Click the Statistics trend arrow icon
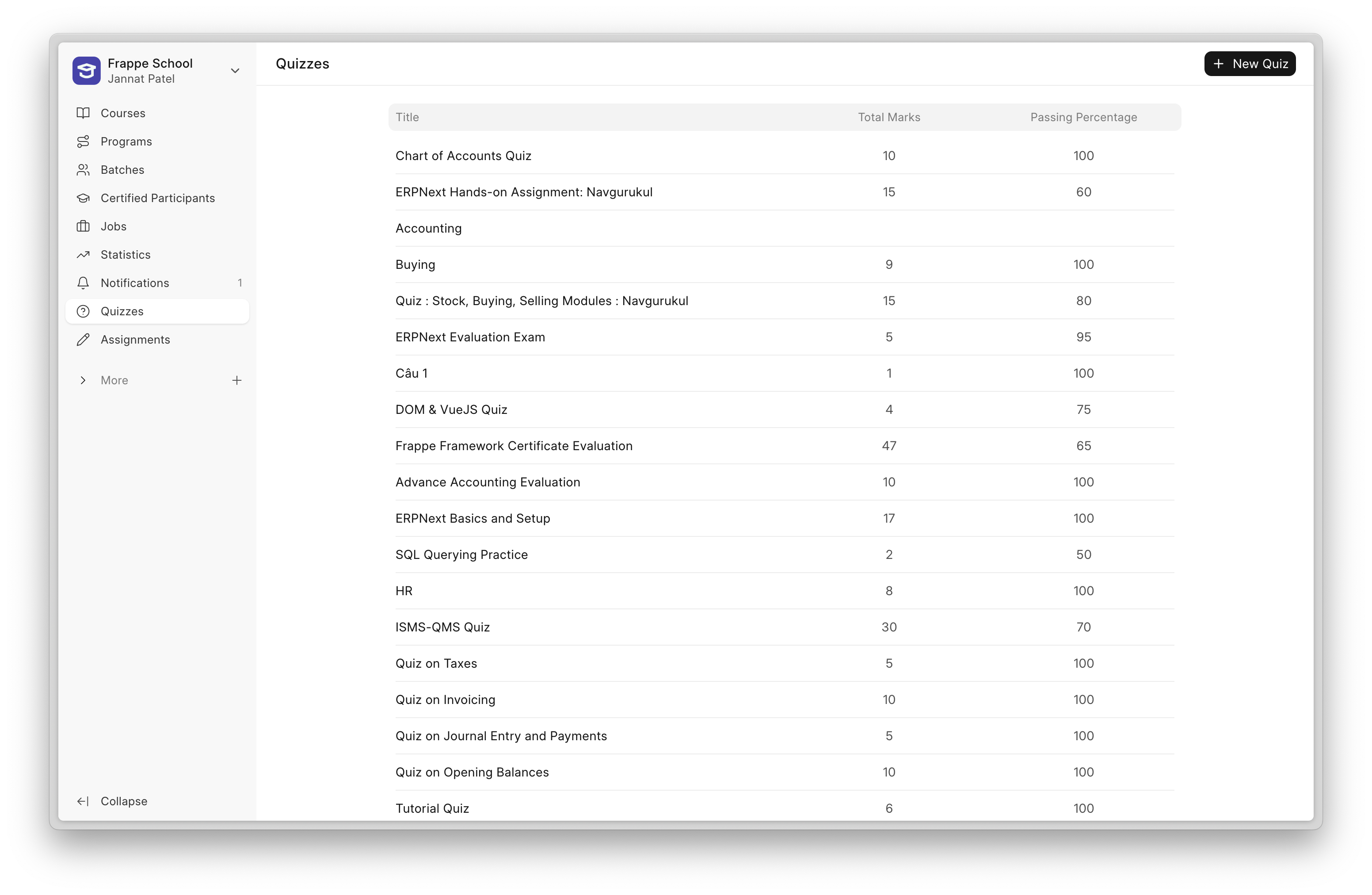 [x=84, y=254]
